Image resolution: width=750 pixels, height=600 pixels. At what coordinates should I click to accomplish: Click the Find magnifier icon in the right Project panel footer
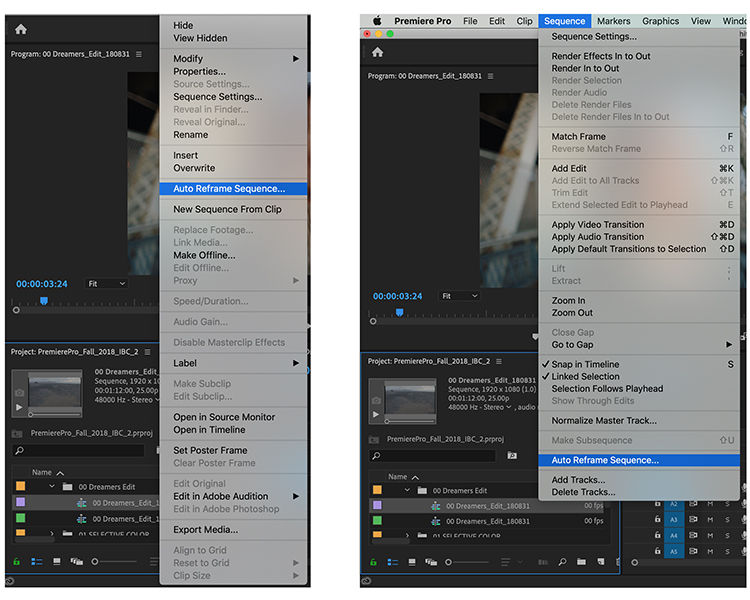point(562,562)
